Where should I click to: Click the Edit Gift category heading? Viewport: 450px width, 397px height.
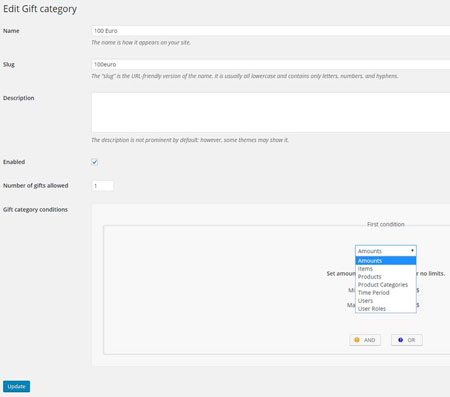pos(40,9)
